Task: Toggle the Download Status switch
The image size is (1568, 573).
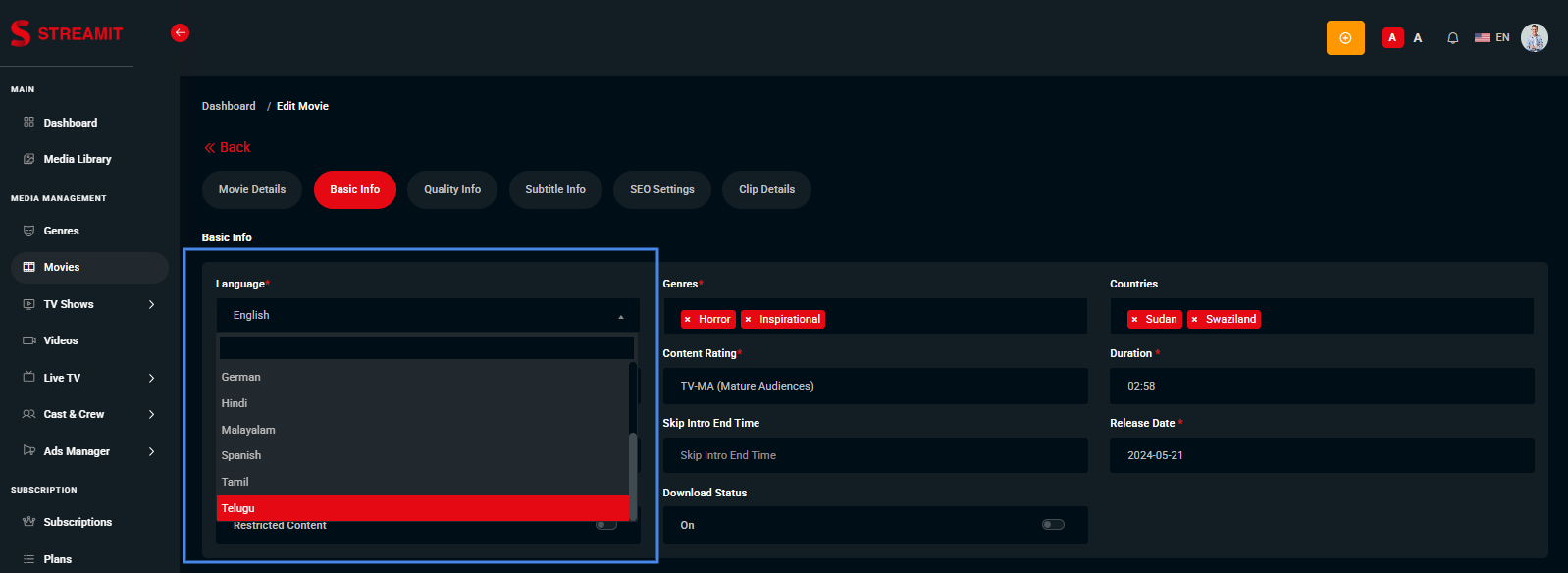Action: tap(1053, 525)
